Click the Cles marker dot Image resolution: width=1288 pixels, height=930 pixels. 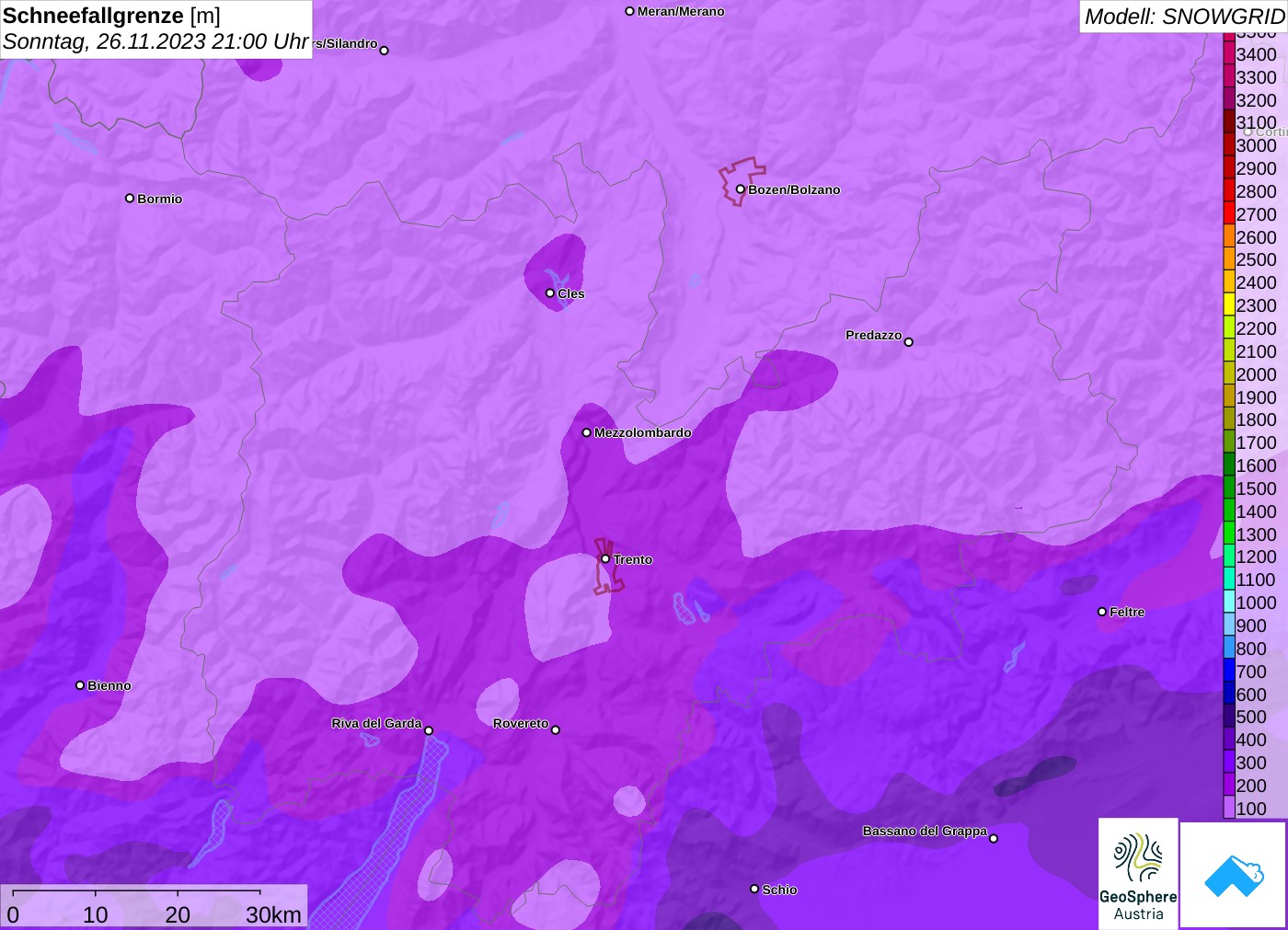[550, 293]
